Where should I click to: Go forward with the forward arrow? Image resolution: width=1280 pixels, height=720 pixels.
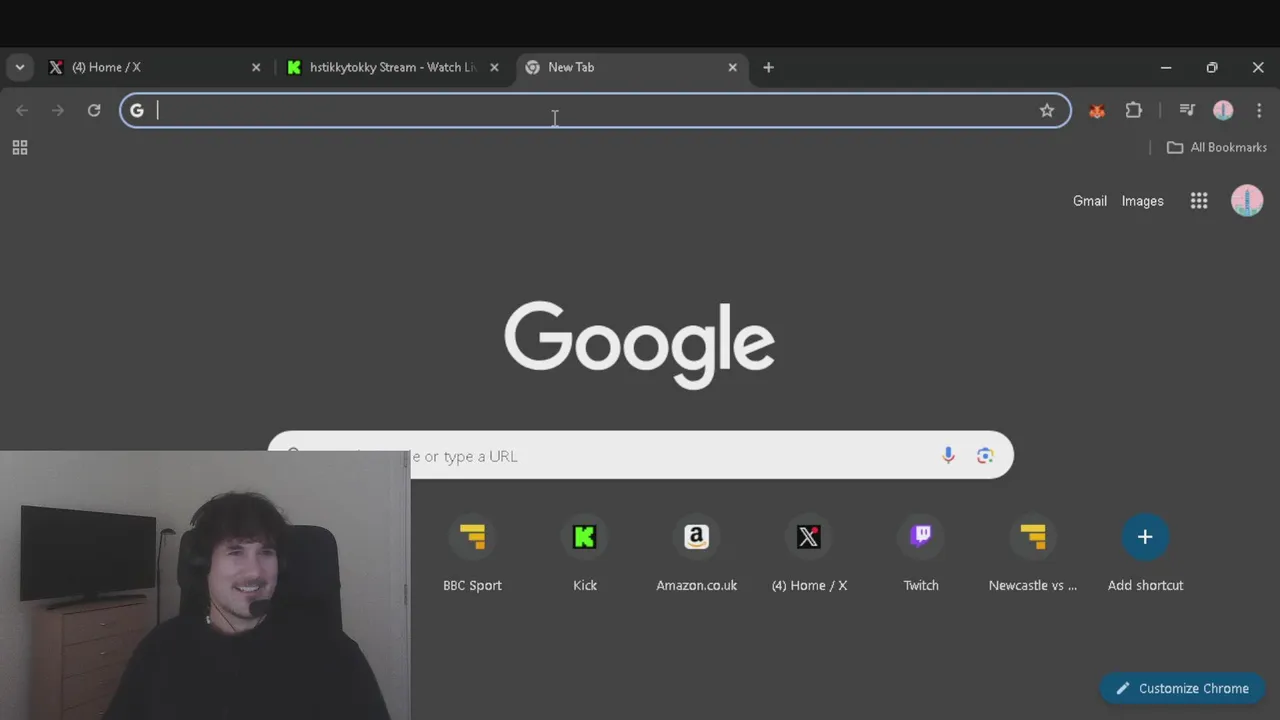tap(58, 110)
